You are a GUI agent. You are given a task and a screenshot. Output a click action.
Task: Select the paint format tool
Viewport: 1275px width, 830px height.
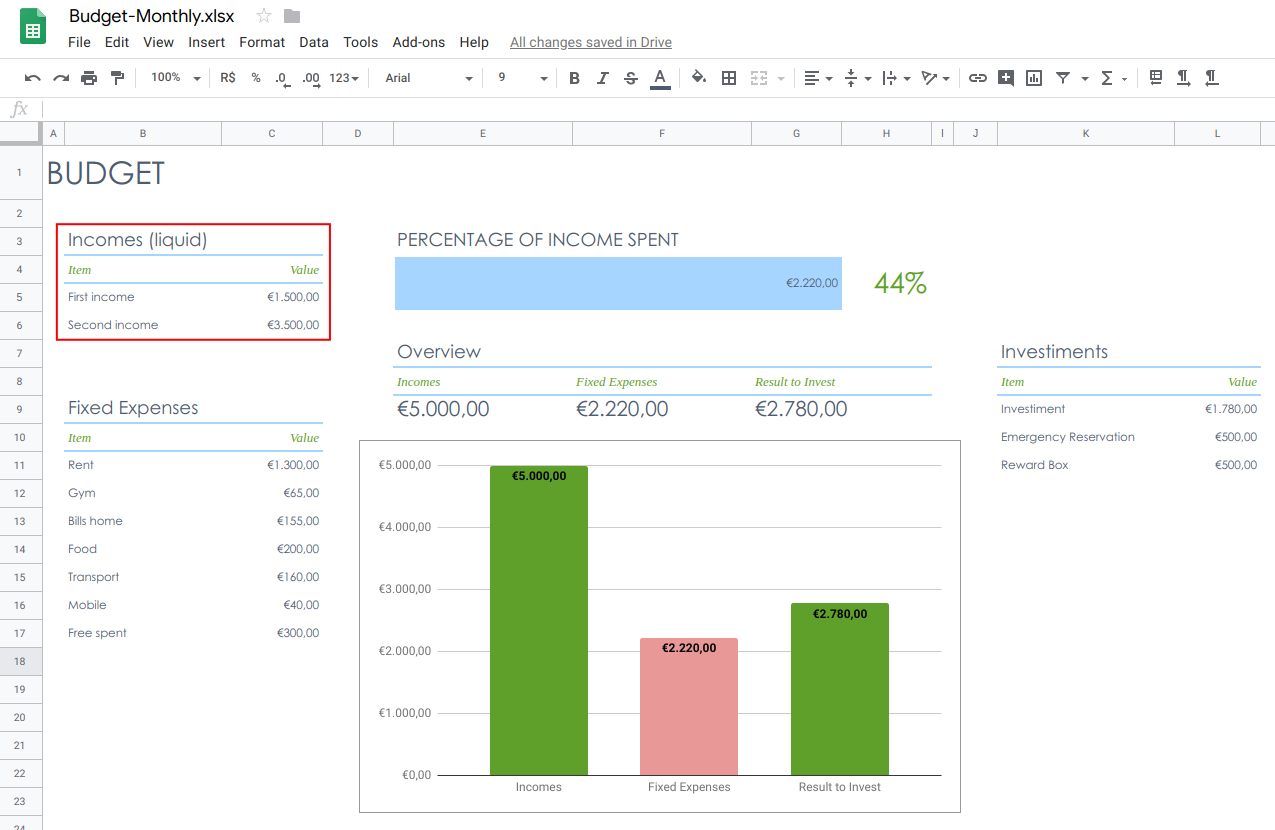(x=117, y=78)
